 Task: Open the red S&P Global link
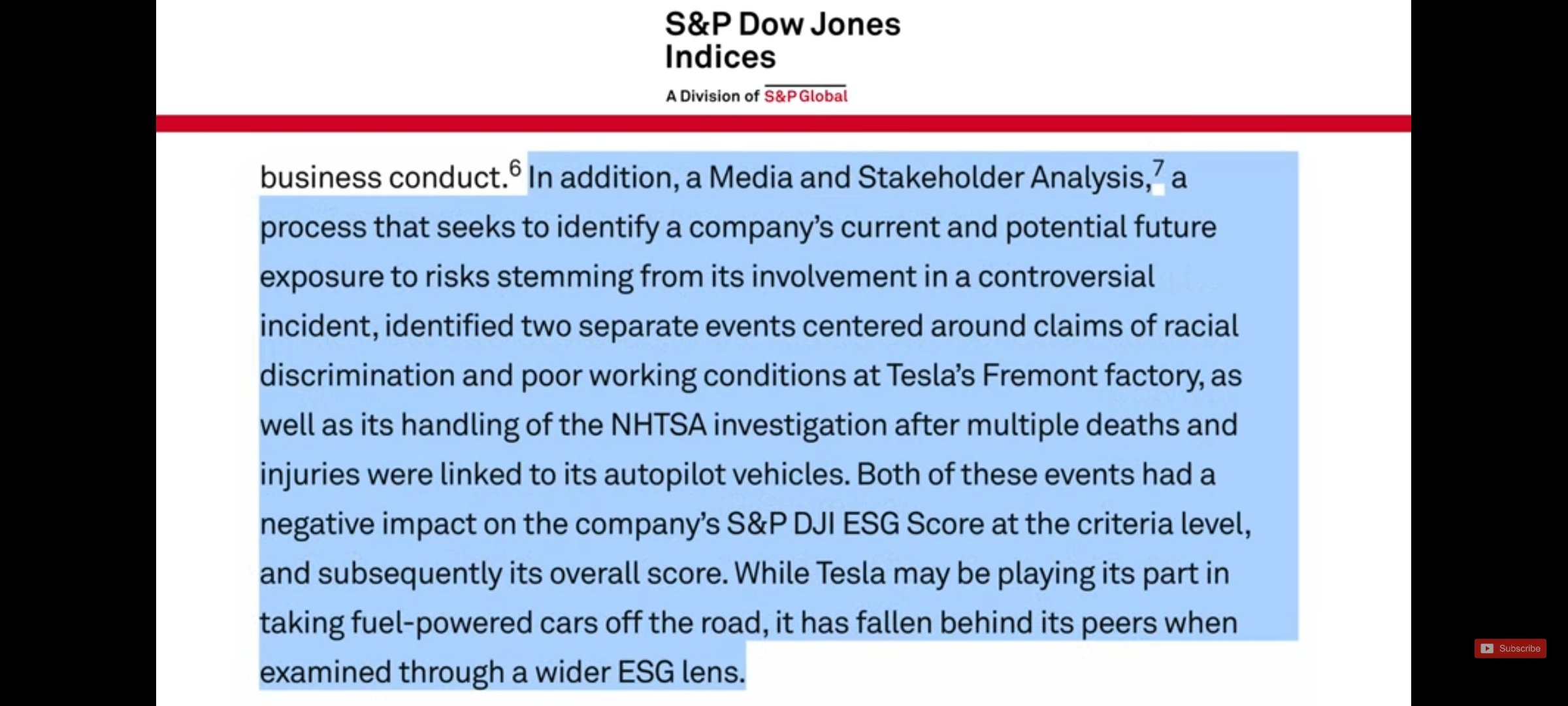click(806, 96)
